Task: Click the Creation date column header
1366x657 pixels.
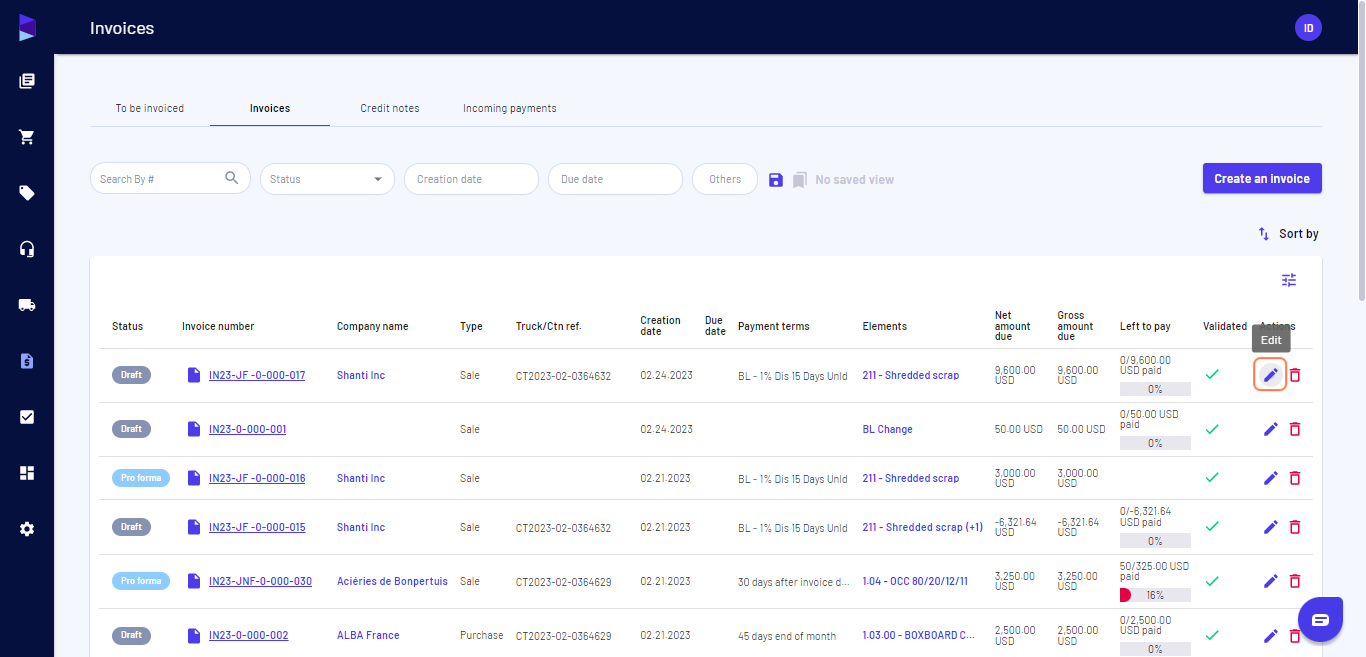Action: pyautogui.click(x=660, y=326)
